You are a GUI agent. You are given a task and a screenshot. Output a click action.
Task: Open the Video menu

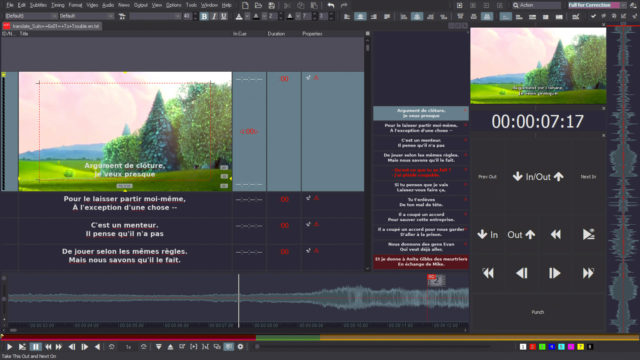[x=92, y=5]
